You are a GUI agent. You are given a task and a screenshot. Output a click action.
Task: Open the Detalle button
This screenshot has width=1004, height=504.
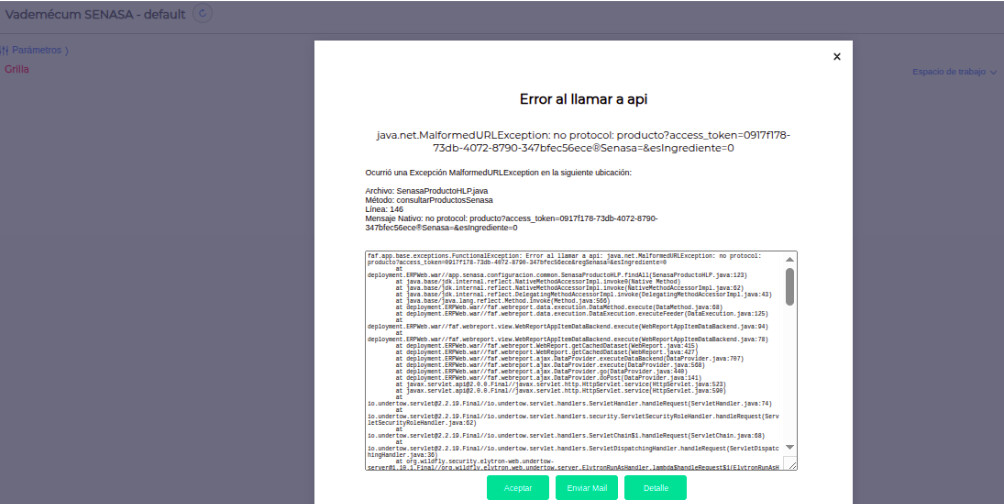pyautogui.click(x=655, y=487)
